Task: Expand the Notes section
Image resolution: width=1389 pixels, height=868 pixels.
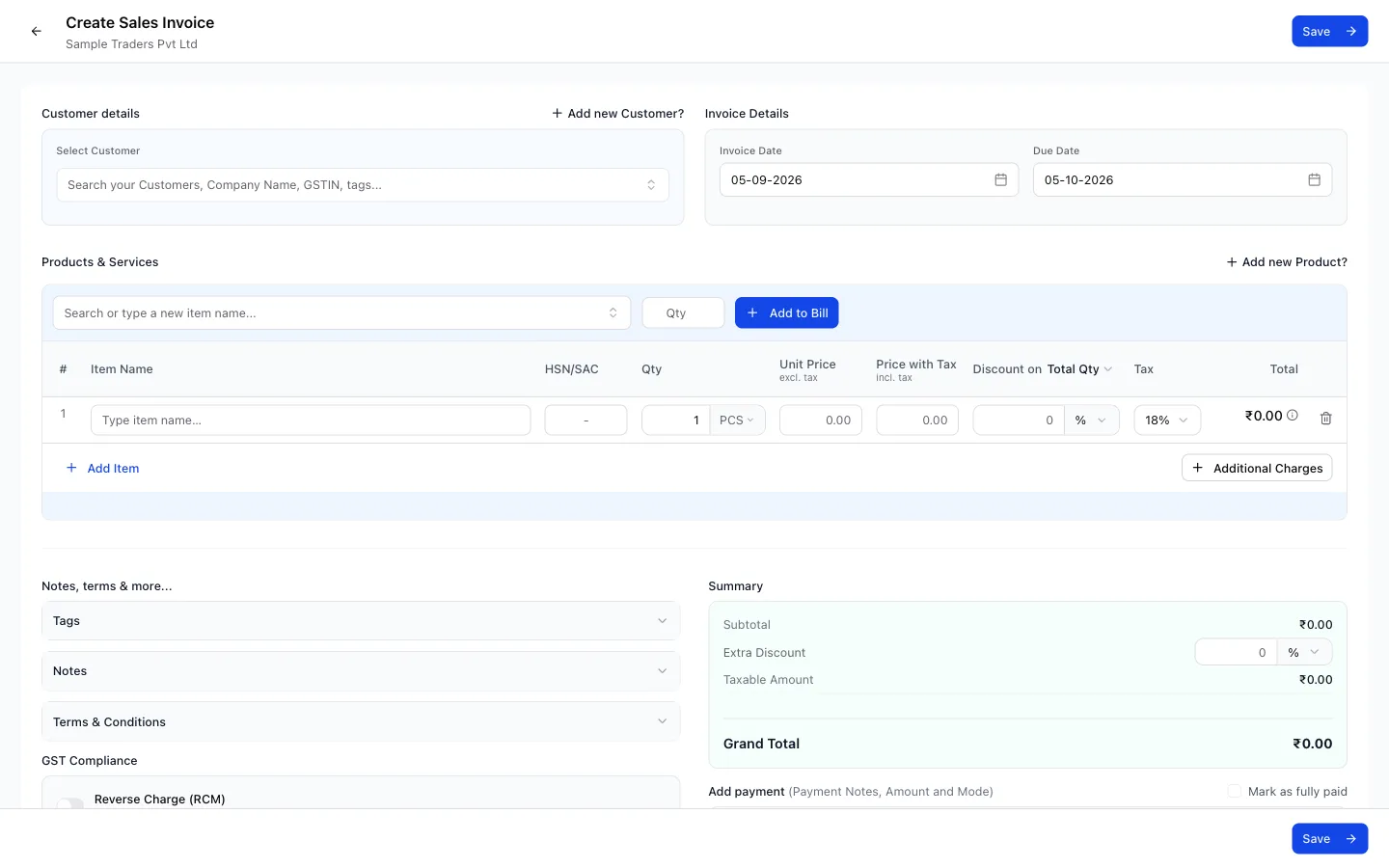Action: click(361, 671)
